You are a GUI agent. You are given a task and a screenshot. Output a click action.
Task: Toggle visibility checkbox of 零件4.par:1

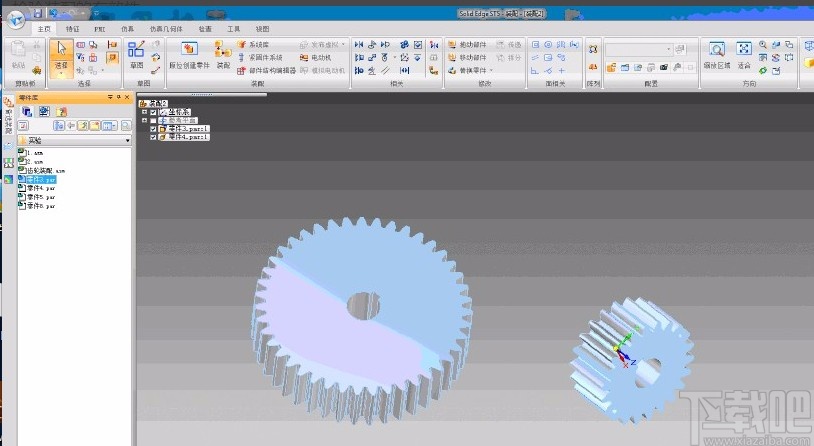[153, 137]
